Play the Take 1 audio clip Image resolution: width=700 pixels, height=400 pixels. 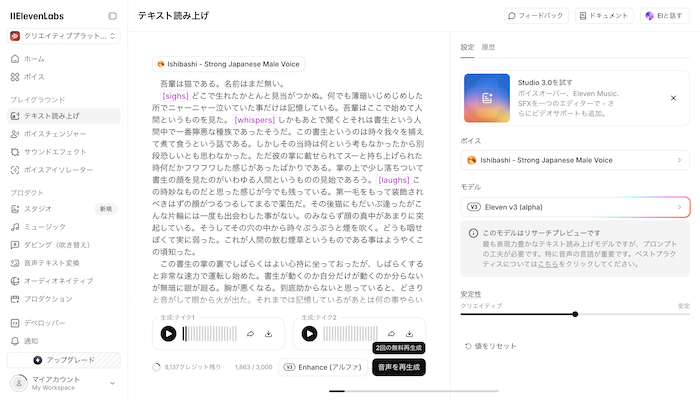(x=168, y=334)
